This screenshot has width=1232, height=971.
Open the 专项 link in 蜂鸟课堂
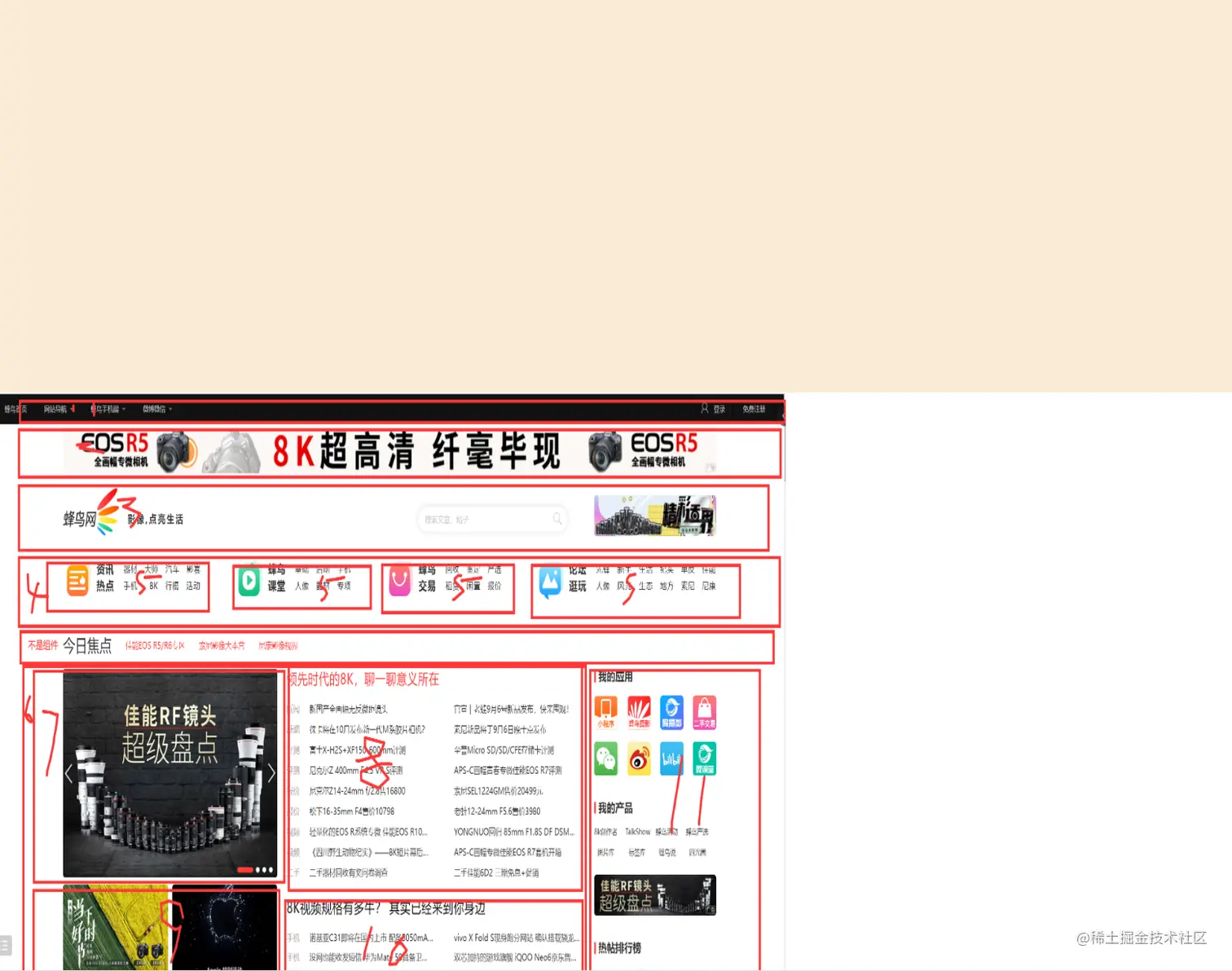click(344, 586)
